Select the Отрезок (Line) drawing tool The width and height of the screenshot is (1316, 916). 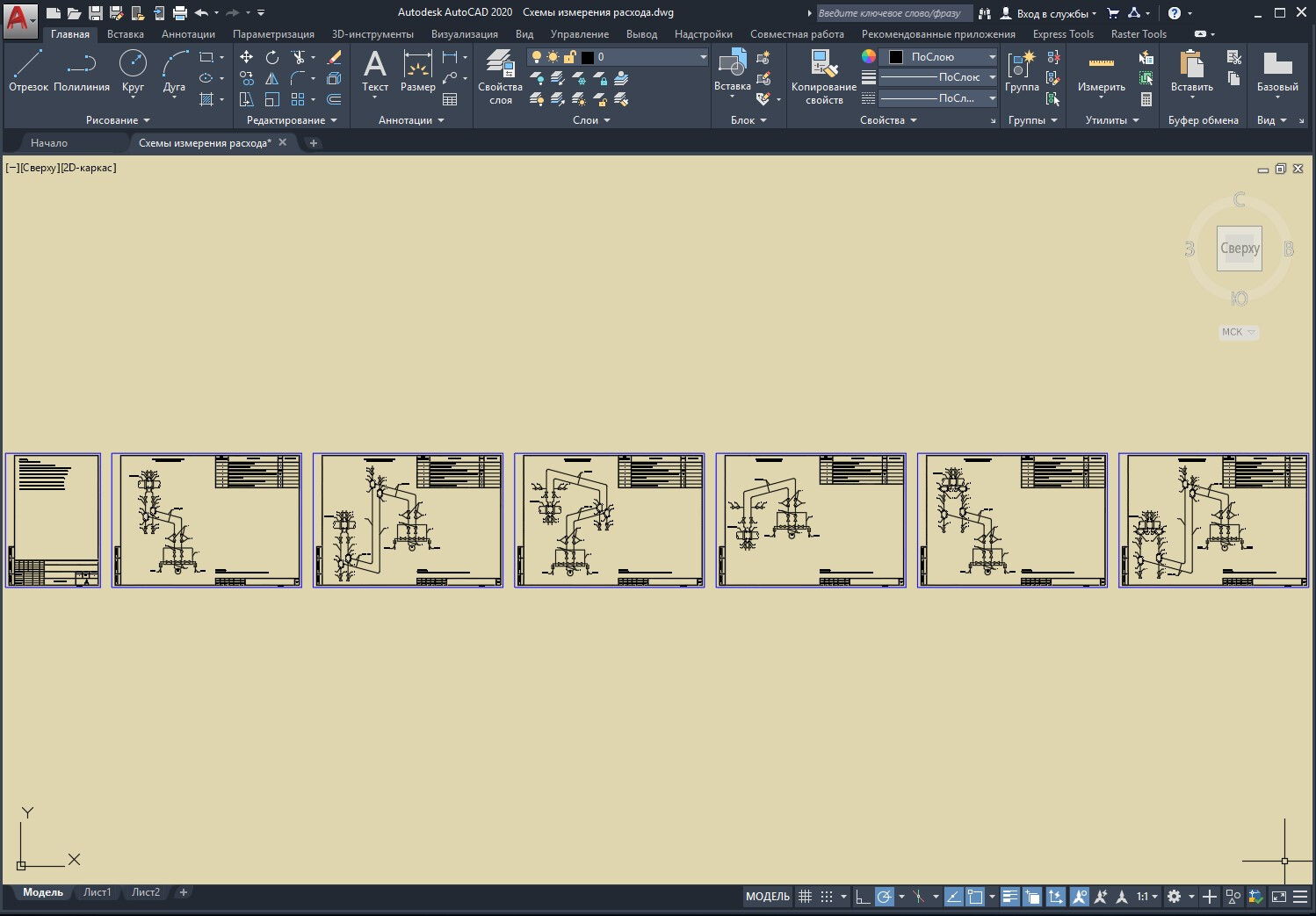28,70
